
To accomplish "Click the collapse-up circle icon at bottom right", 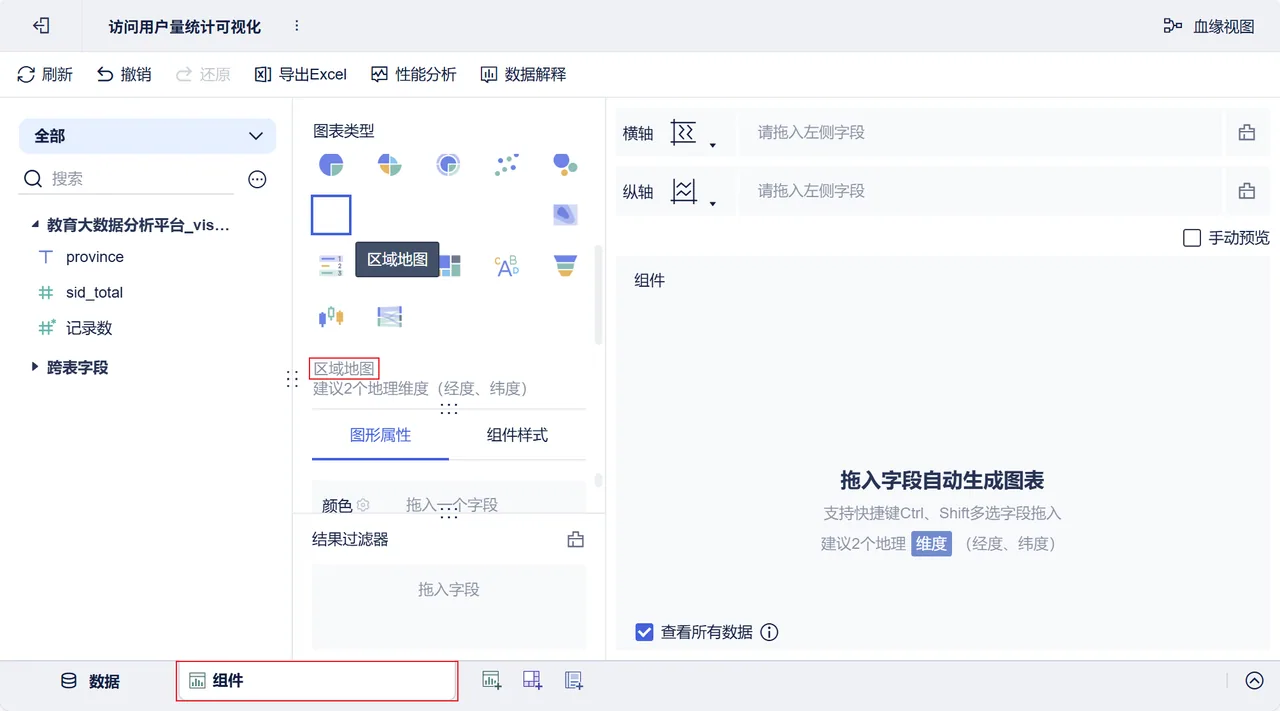I will pyautogui.click(x=1255, y=680).
